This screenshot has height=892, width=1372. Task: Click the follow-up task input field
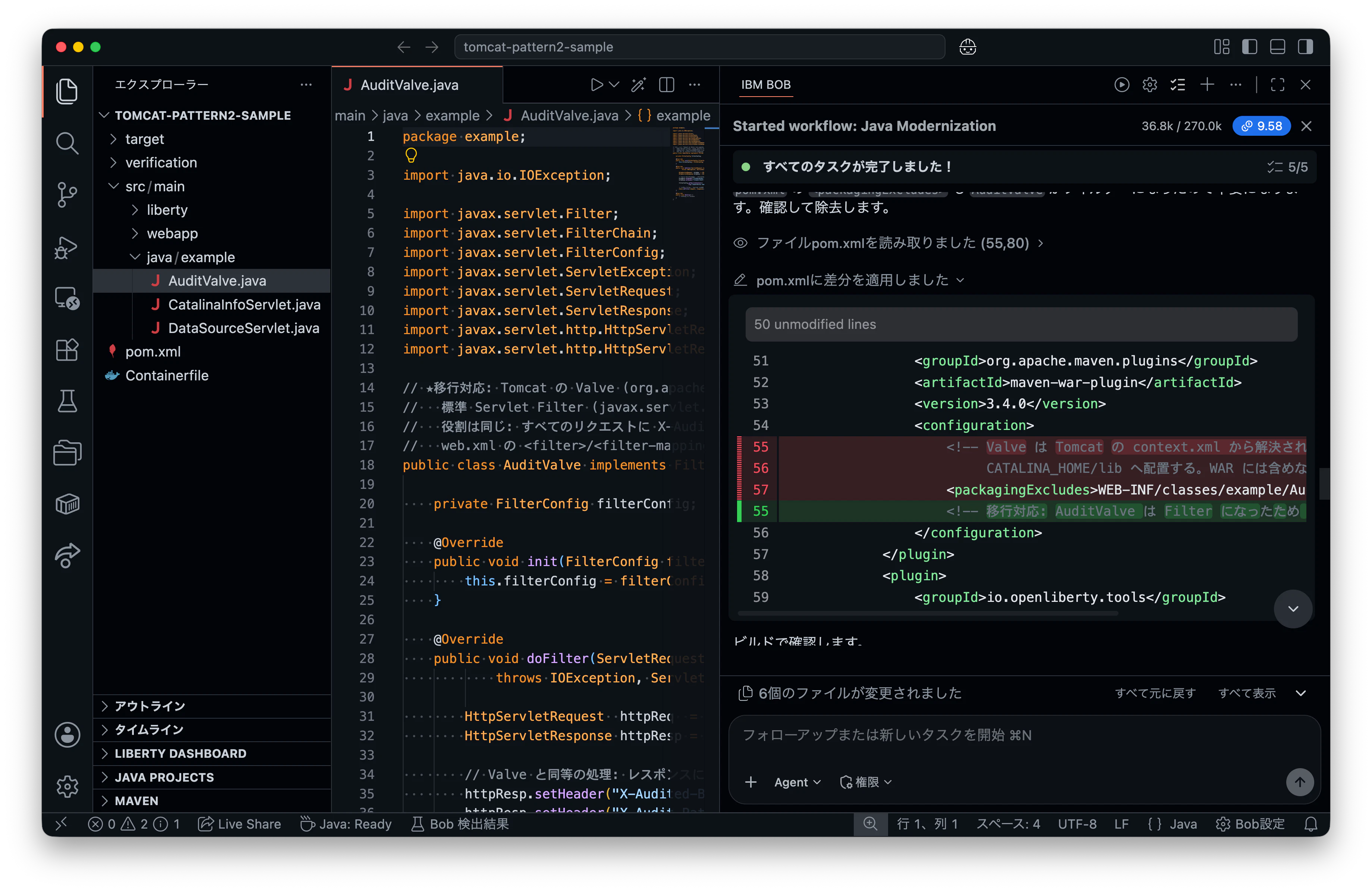[1024, 735]
